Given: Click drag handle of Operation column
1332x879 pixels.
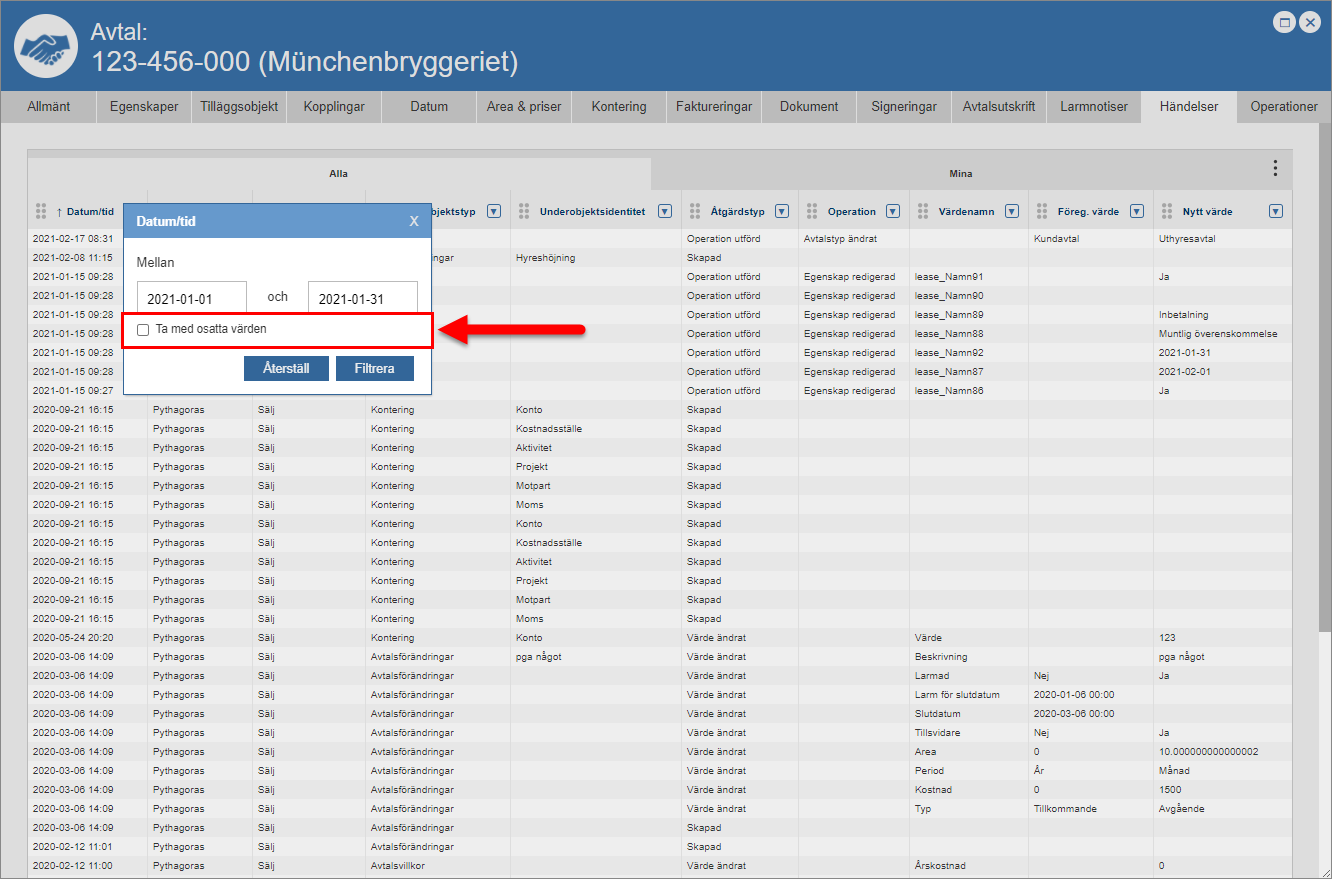Looking at the screenshot, I should tap(811, 211).
